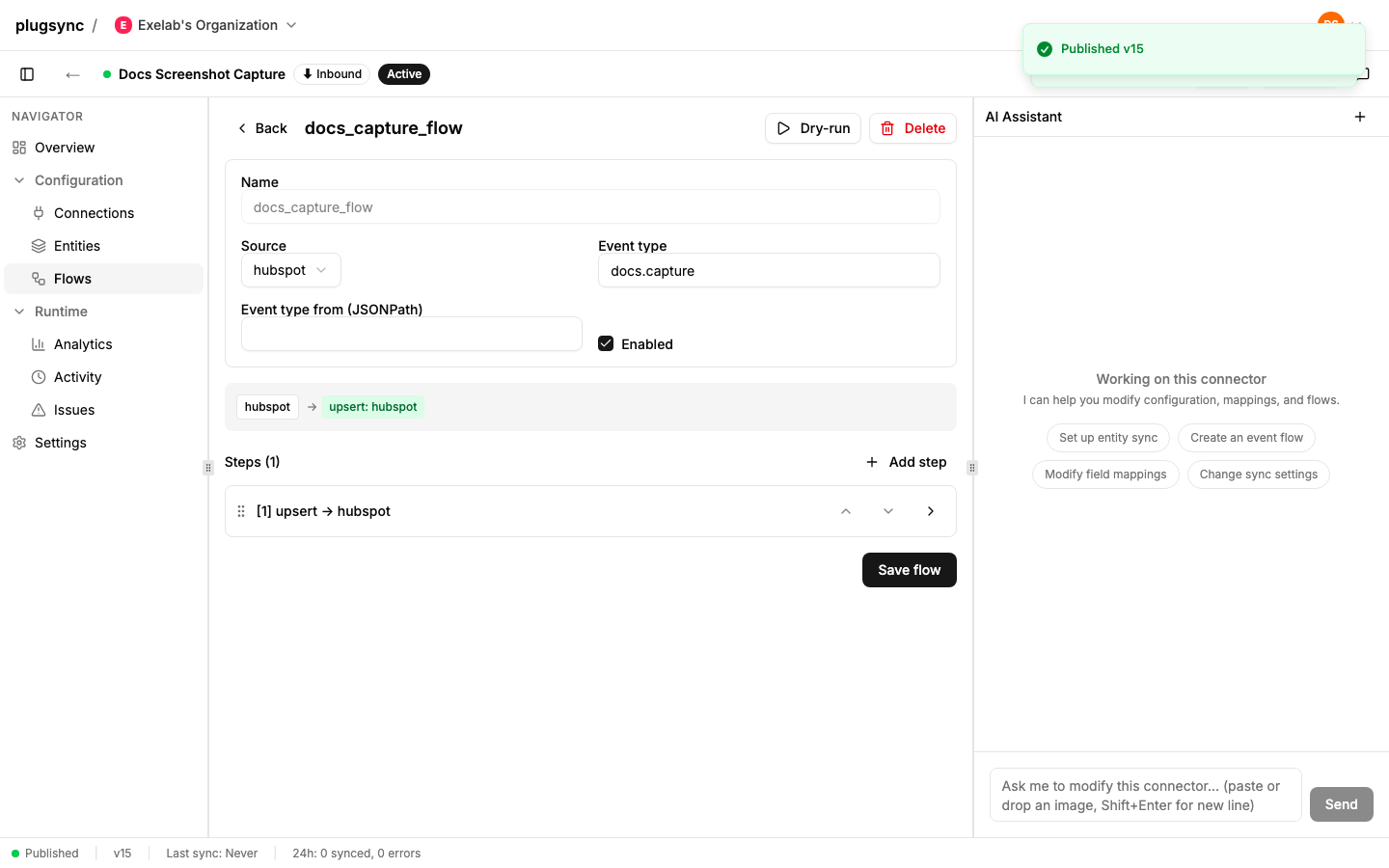Image resolution: width=1389 pixels, height=868 pixels.
Task: Open new AI Assistant chat with plus icon
Action: (x=1360, y=117)
